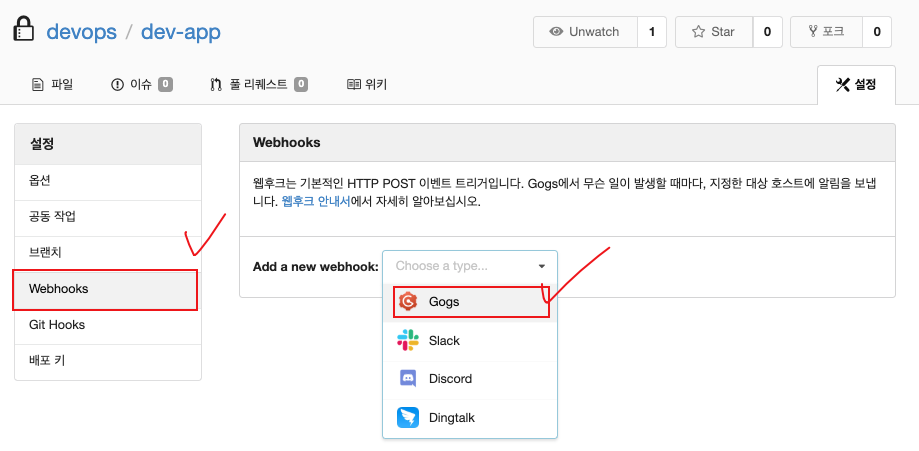The image size is (919, 451).
Task: Click the Gogs logo icon
Action: (x=407, y=302)
